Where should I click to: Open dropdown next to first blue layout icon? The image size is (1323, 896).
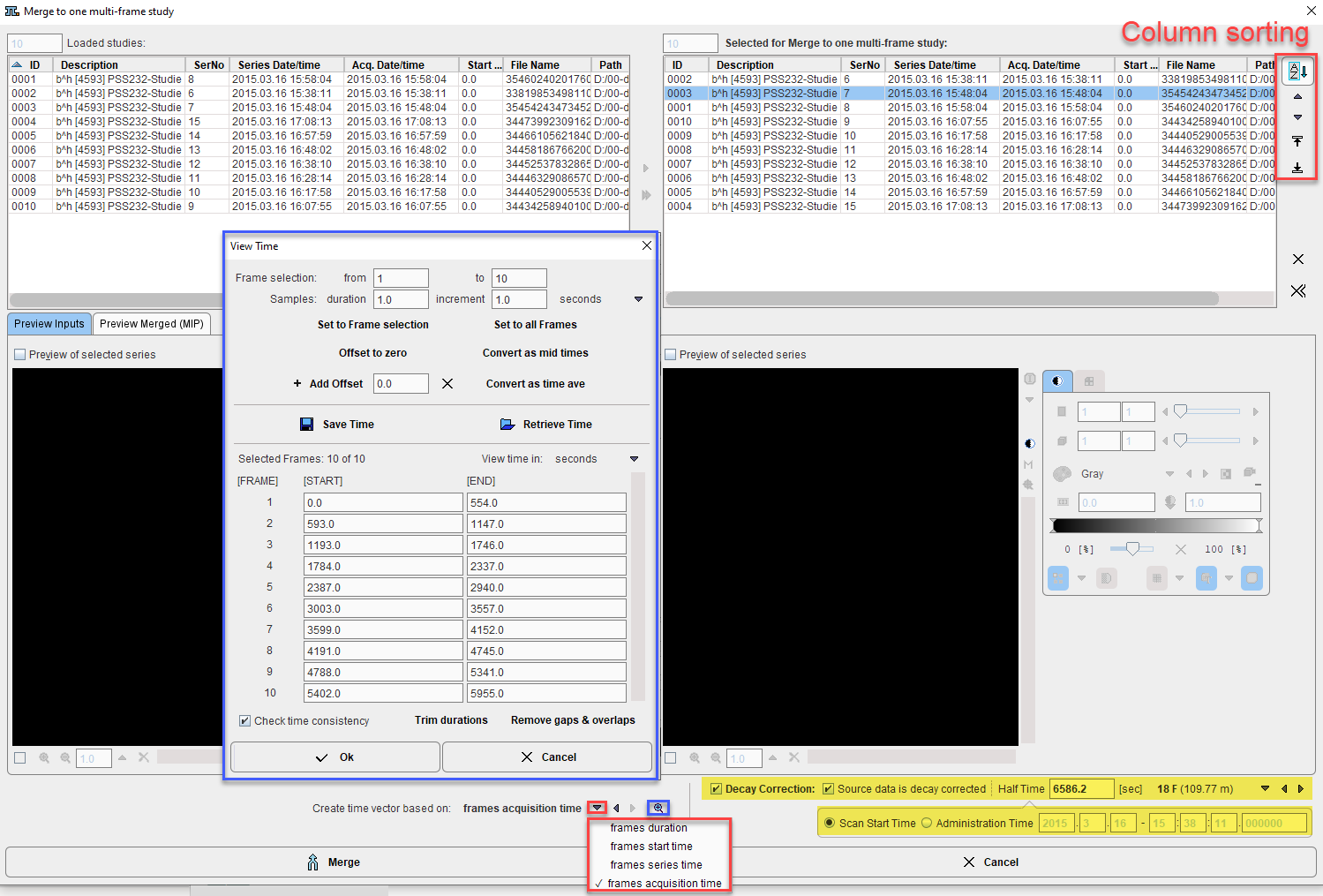1081,578
